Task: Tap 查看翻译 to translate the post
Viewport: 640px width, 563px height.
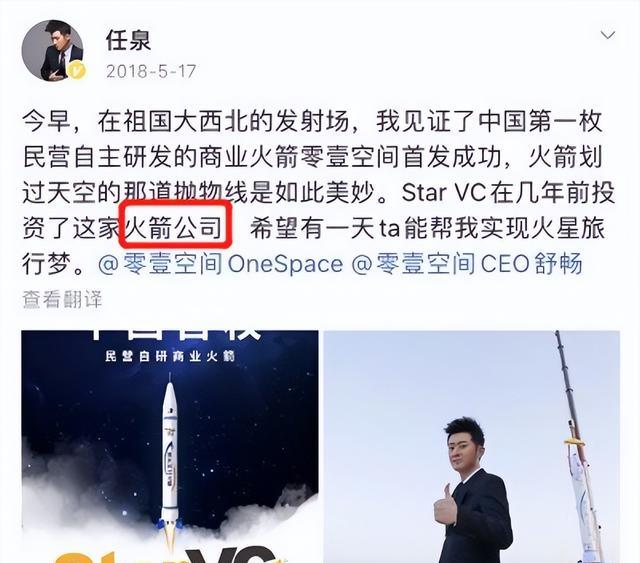Action: point(62,299)
